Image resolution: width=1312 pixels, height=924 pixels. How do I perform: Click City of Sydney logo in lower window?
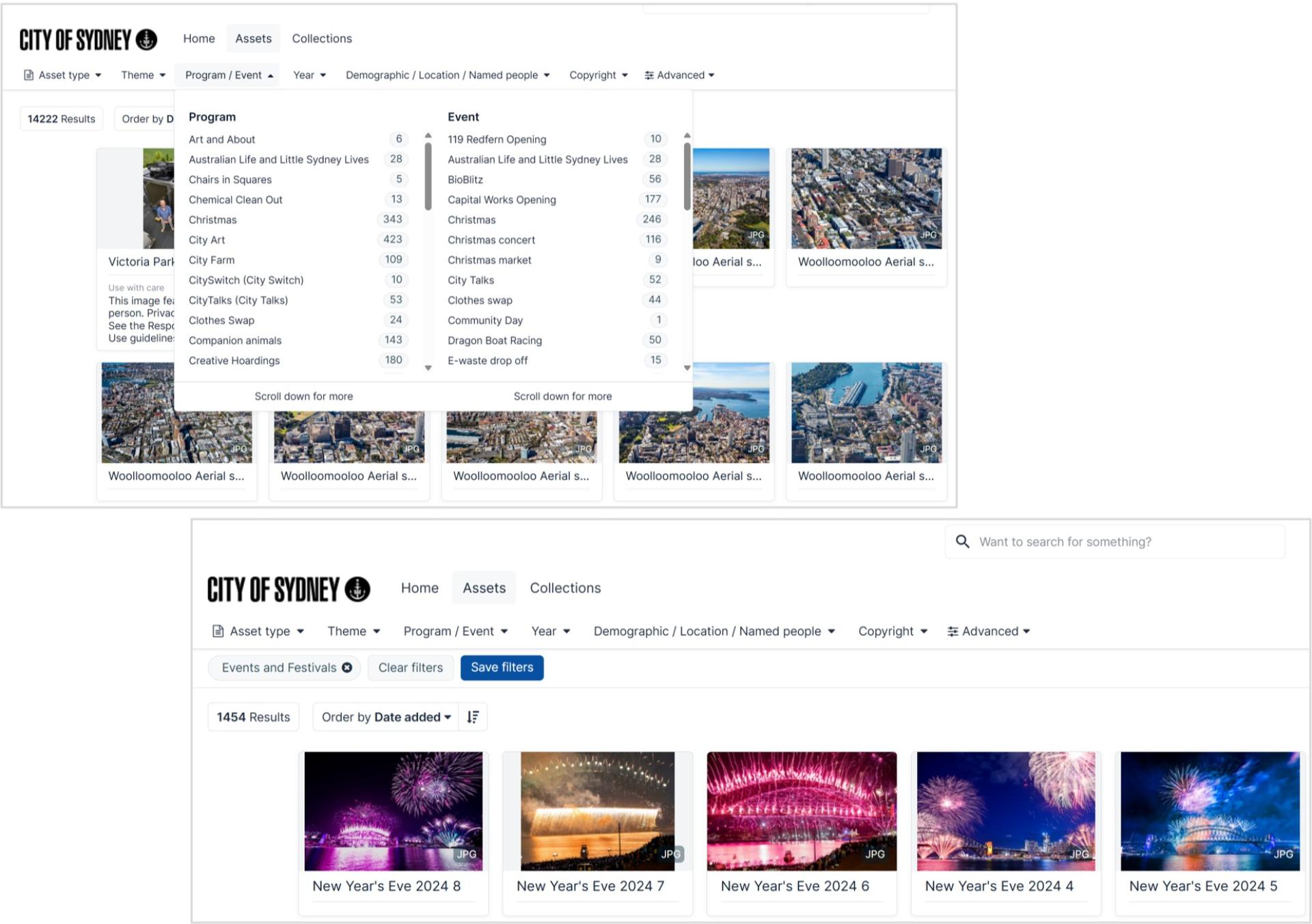pyautogui.click(x=288, y=589)
